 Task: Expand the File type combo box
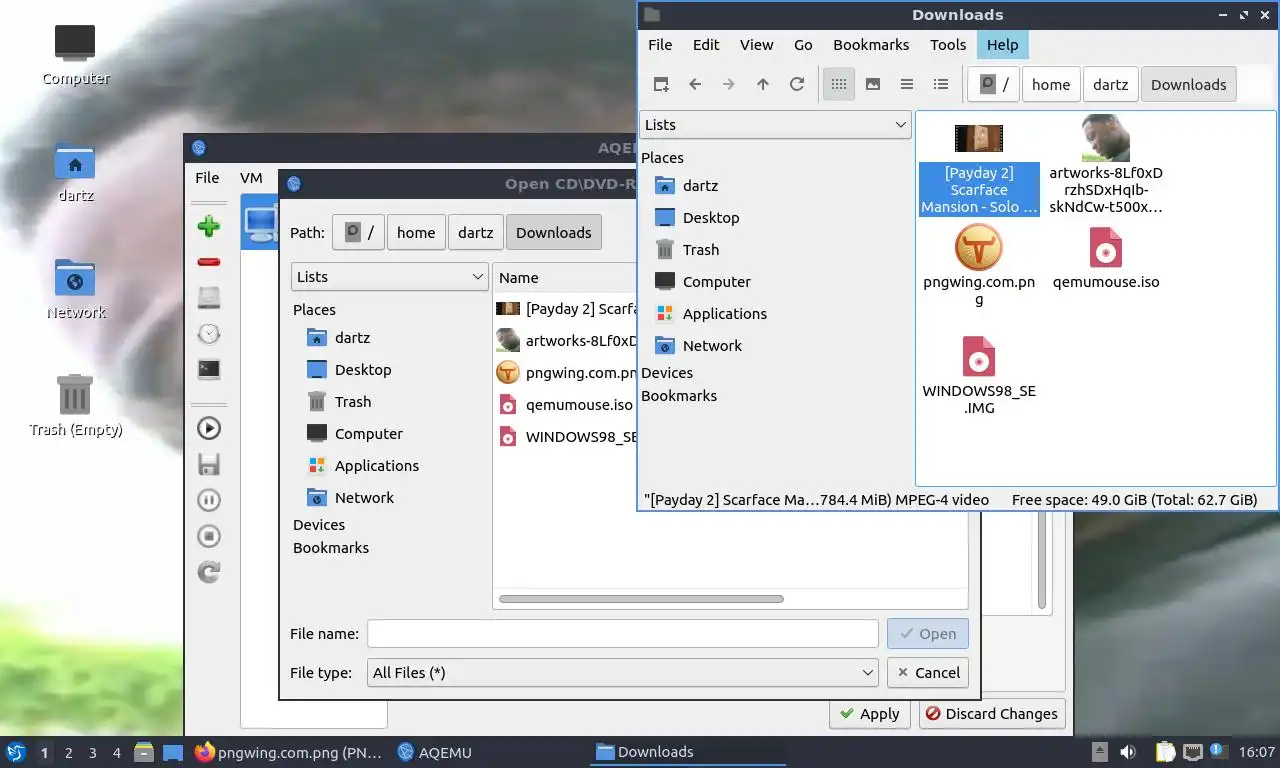coord(622,673)
